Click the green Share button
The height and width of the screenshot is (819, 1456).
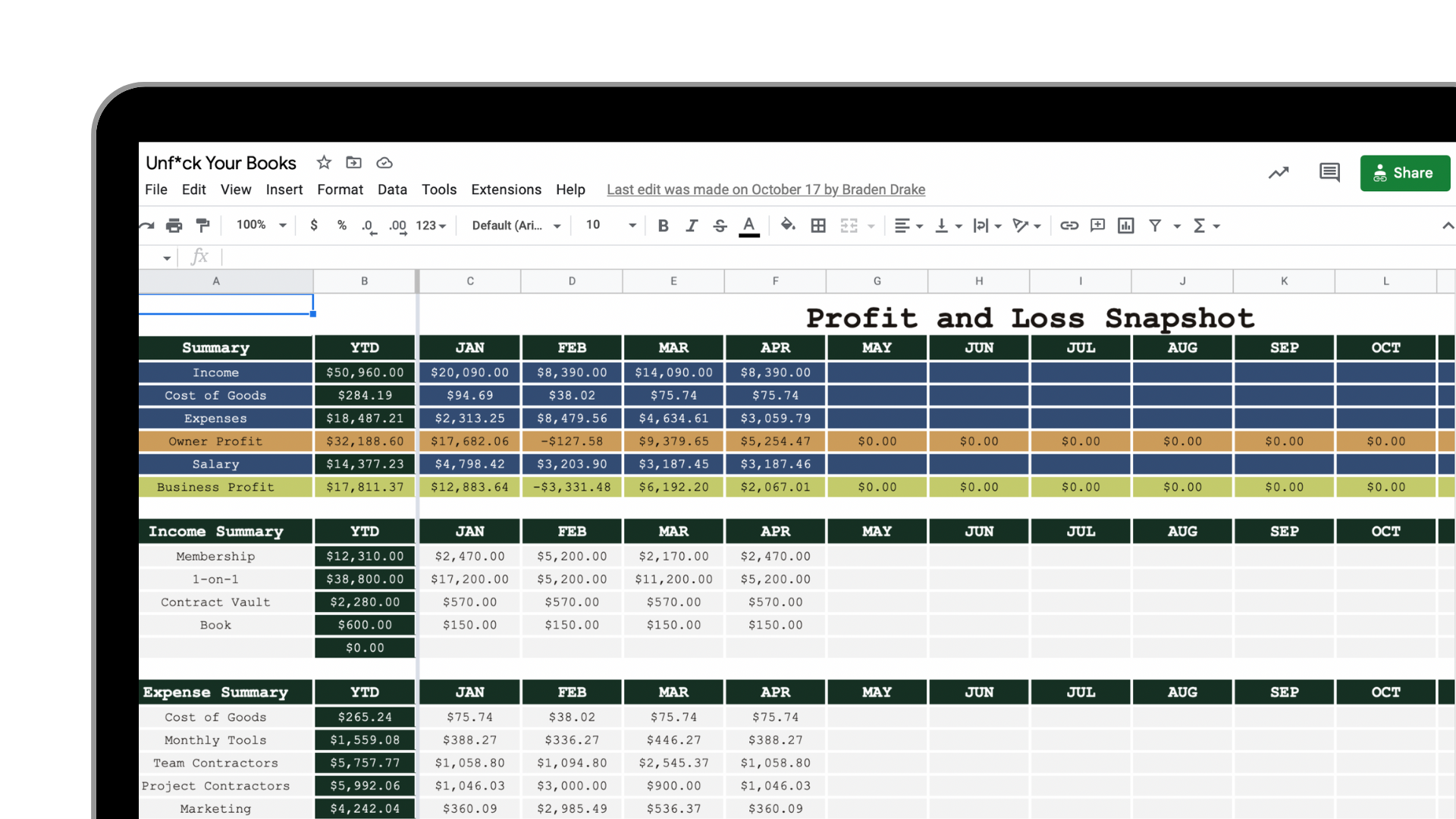pyautogui.click(x=1404, y=173)
